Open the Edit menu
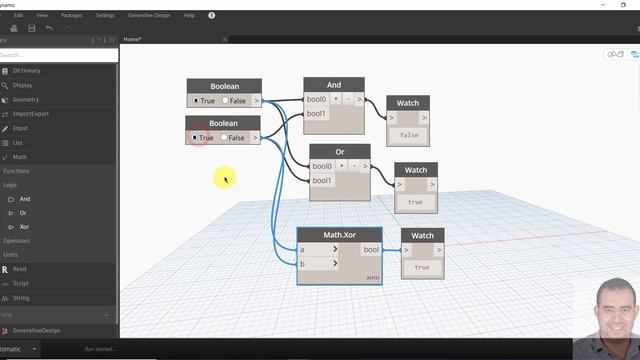Screen dimensions: 640x360 coord(18,15)
